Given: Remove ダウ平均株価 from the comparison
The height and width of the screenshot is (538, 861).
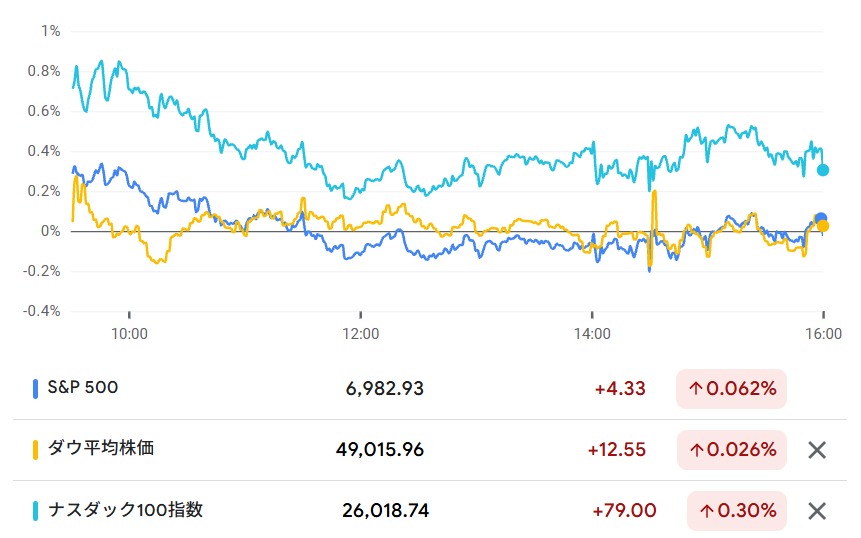Looking at the screenshot, I should [x=817, y=450].
